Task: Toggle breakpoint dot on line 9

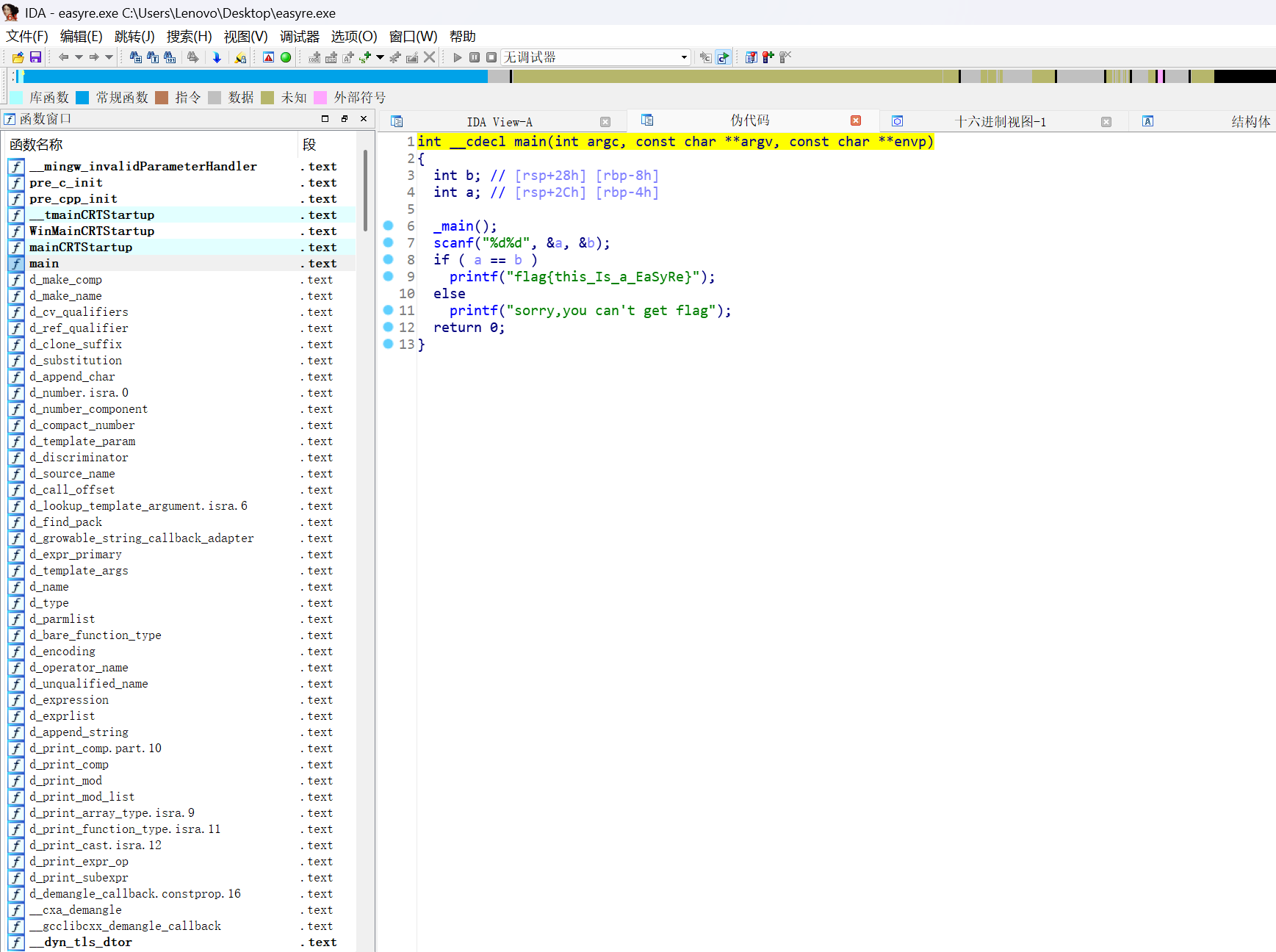Action: (389, 277)
